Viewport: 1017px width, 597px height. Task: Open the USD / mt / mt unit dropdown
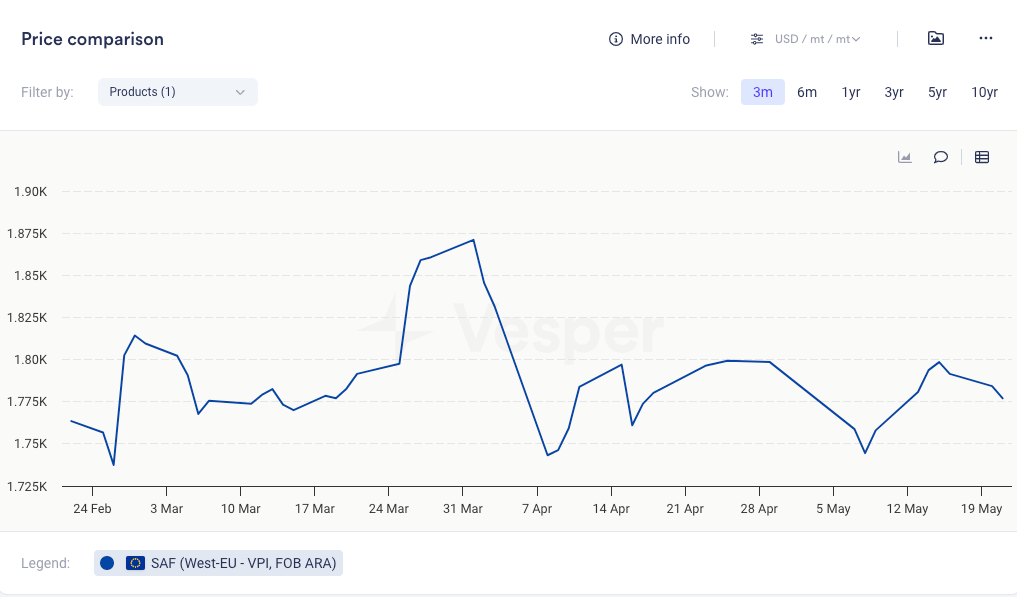pyautogui.click(x=812, y=39)
